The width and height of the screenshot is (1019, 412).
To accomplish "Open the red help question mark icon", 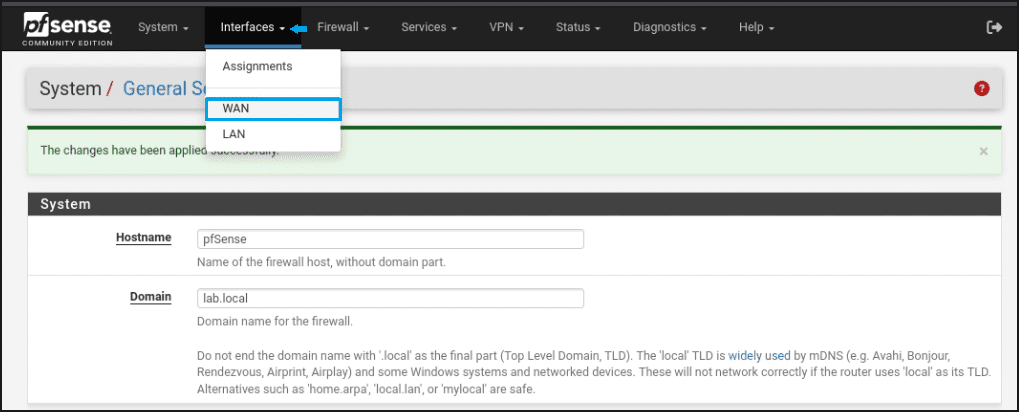I will pos(981,89).
